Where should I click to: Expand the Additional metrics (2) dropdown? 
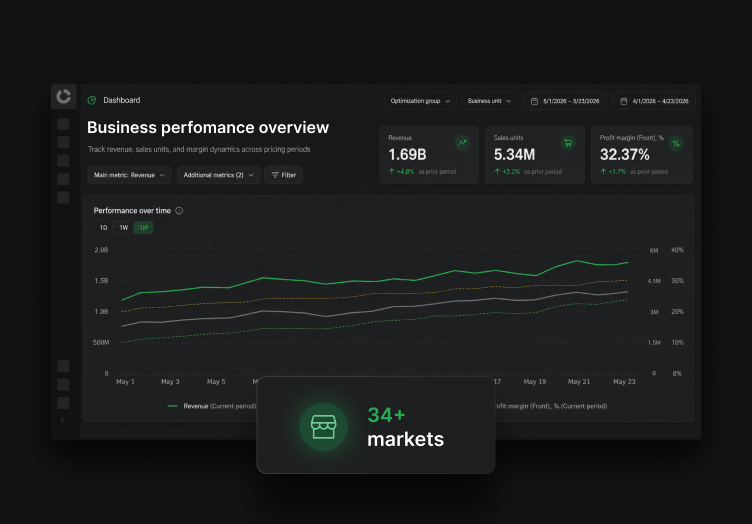219,175
